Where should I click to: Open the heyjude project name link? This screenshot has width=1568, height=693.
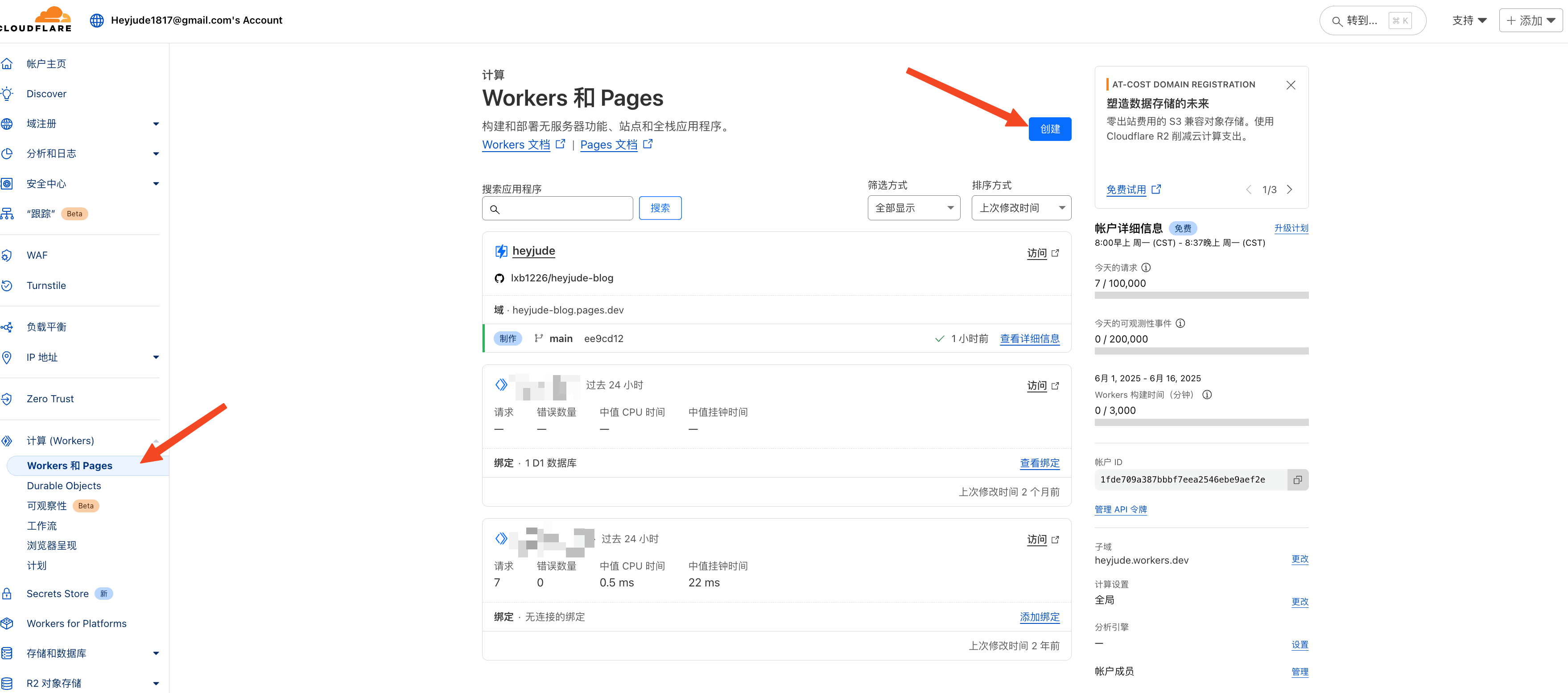(x=534, y=251)
